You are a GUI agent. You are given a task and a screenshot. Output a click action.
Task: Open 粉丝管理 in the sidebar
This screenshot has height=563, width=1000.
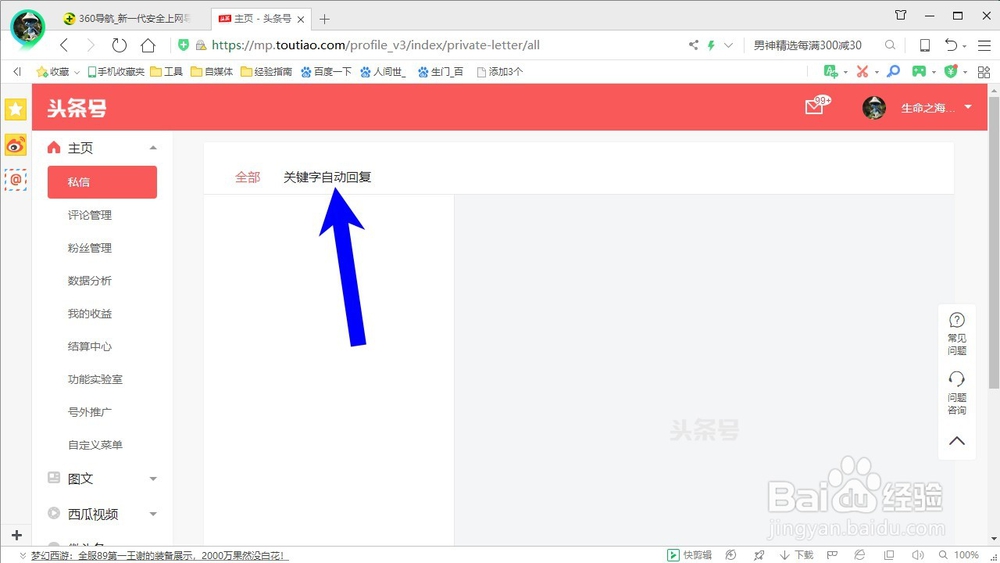pyautogui.click(x=90, y=248)
